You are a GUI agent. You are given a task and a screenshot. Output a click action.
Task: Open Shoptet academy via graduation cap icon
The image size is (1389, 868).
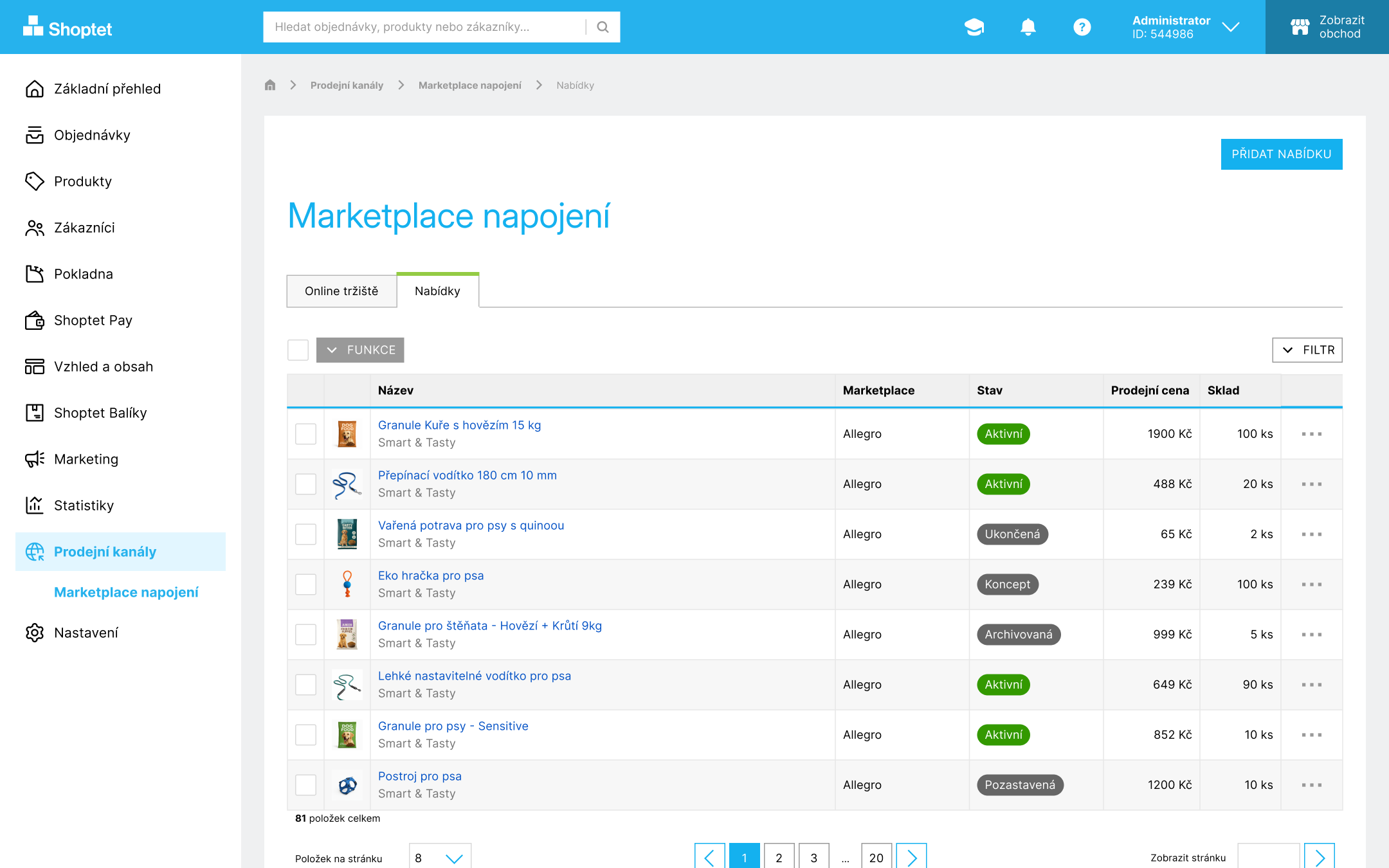(974, 27)
